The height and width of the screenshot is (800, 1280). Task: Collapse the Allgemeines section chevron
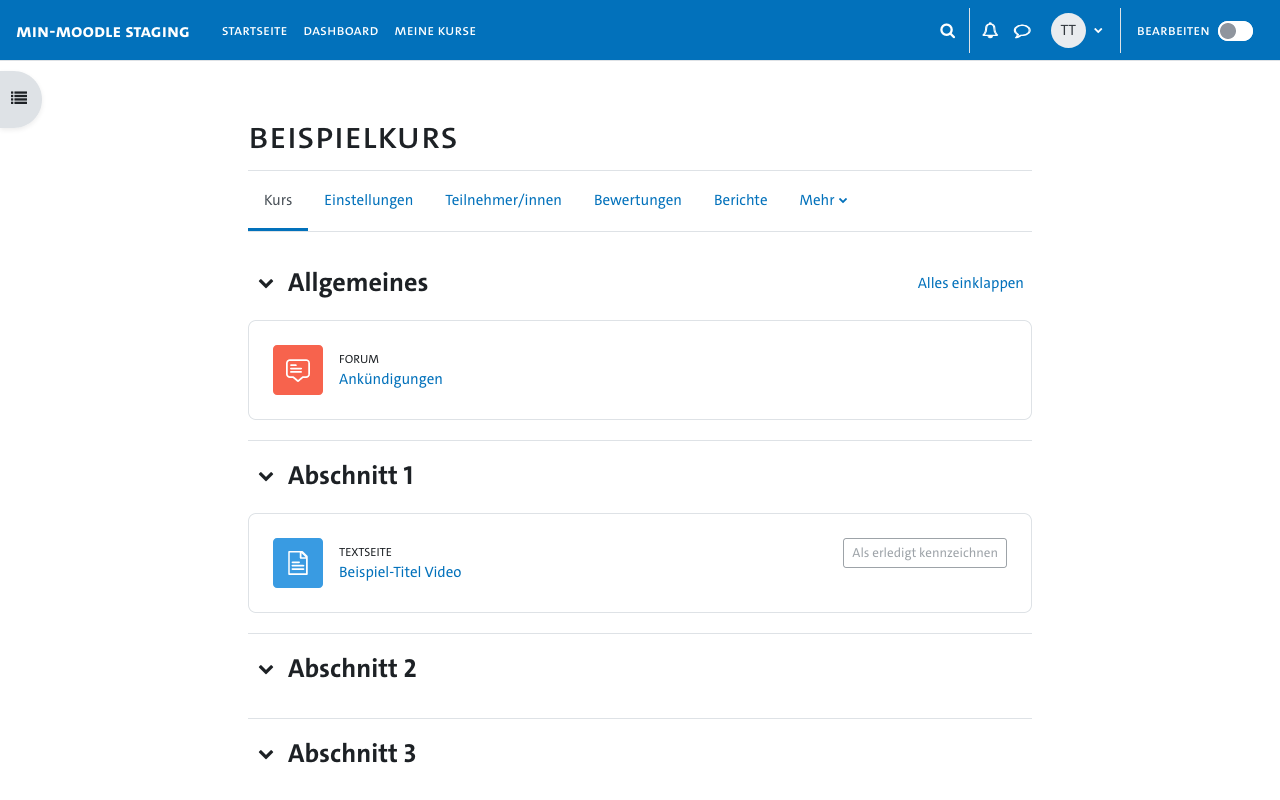266,283
